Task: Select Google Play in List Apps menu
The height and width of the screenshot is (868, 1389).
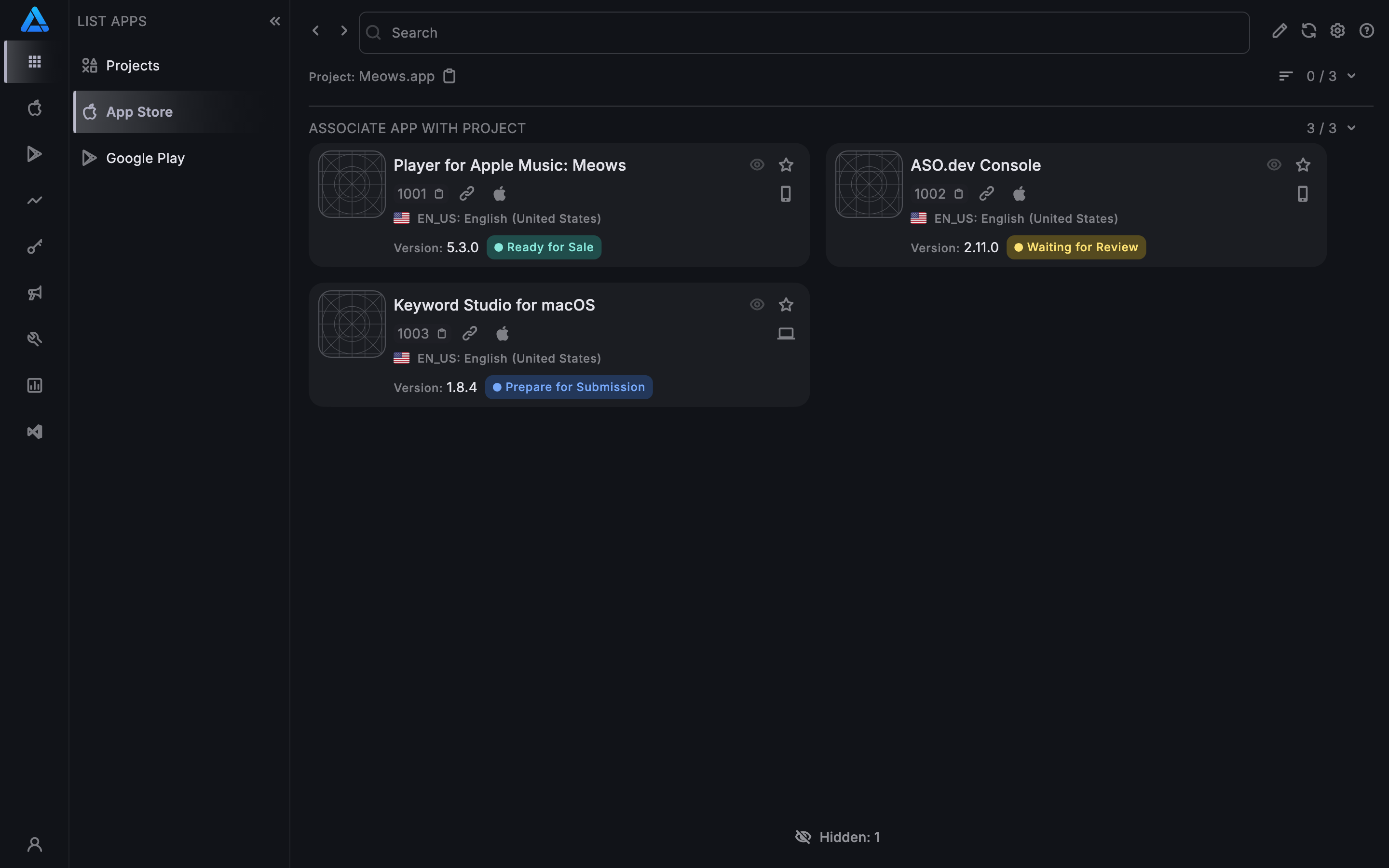Action: click(179, 158)
